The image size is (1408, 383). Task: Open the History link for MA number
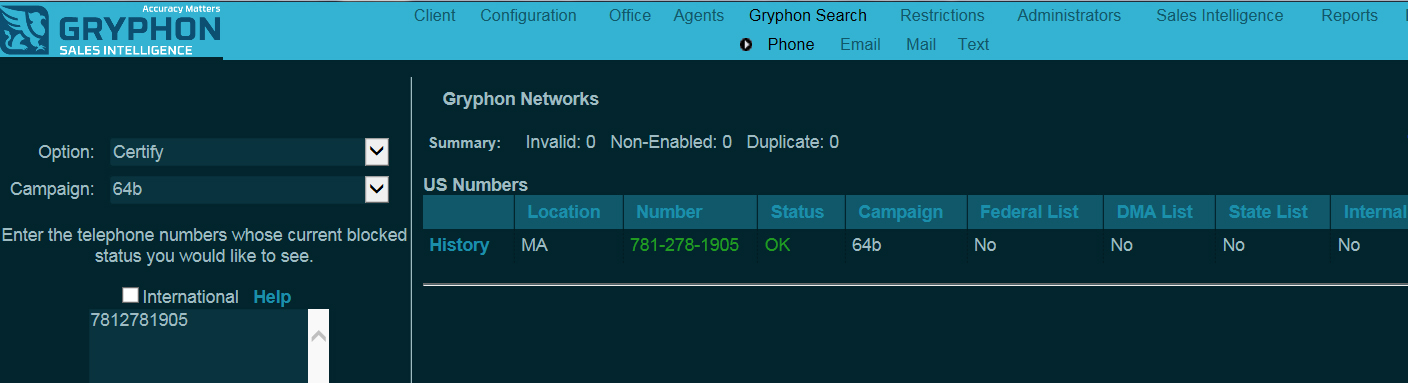tap(459, 245)
